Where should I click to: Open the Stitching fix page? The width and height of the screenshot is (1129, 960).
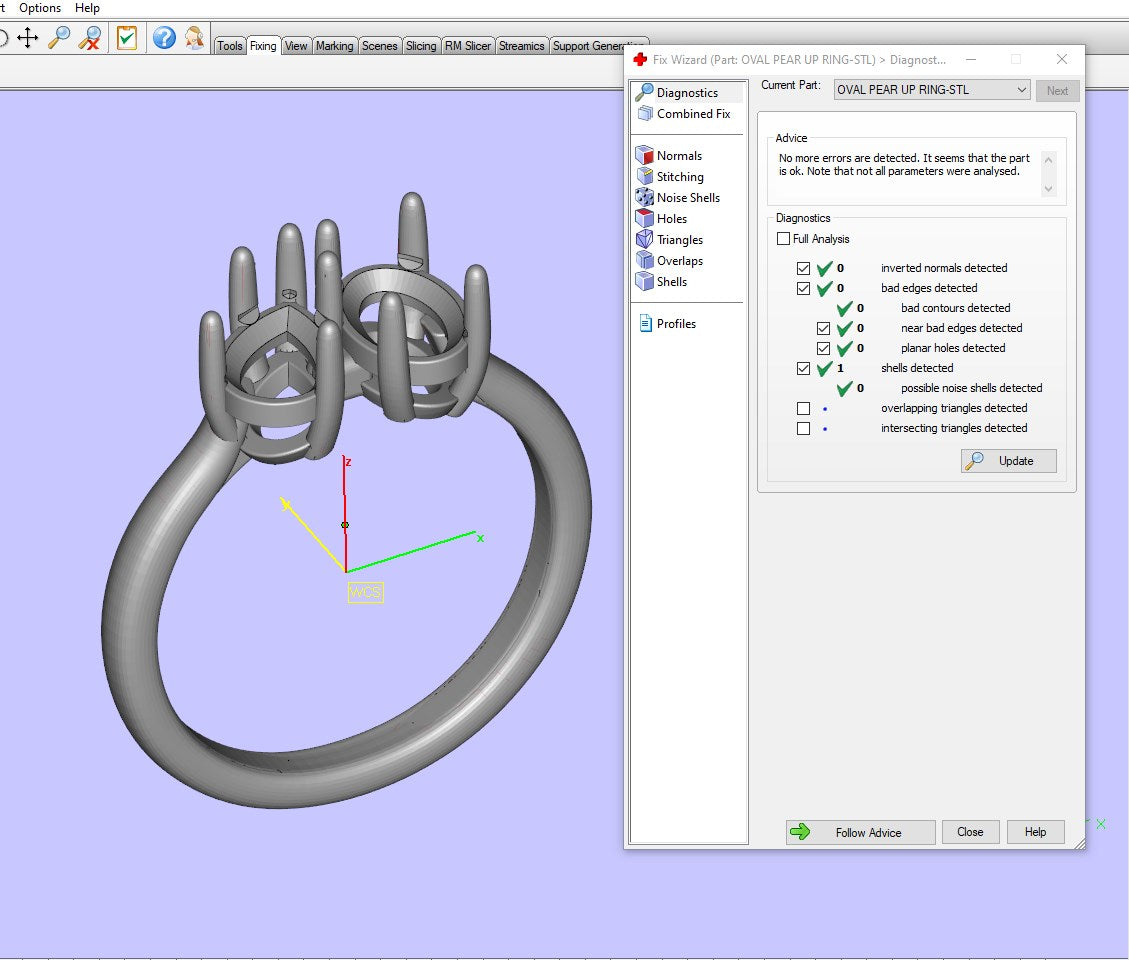(x=644, y=176)
